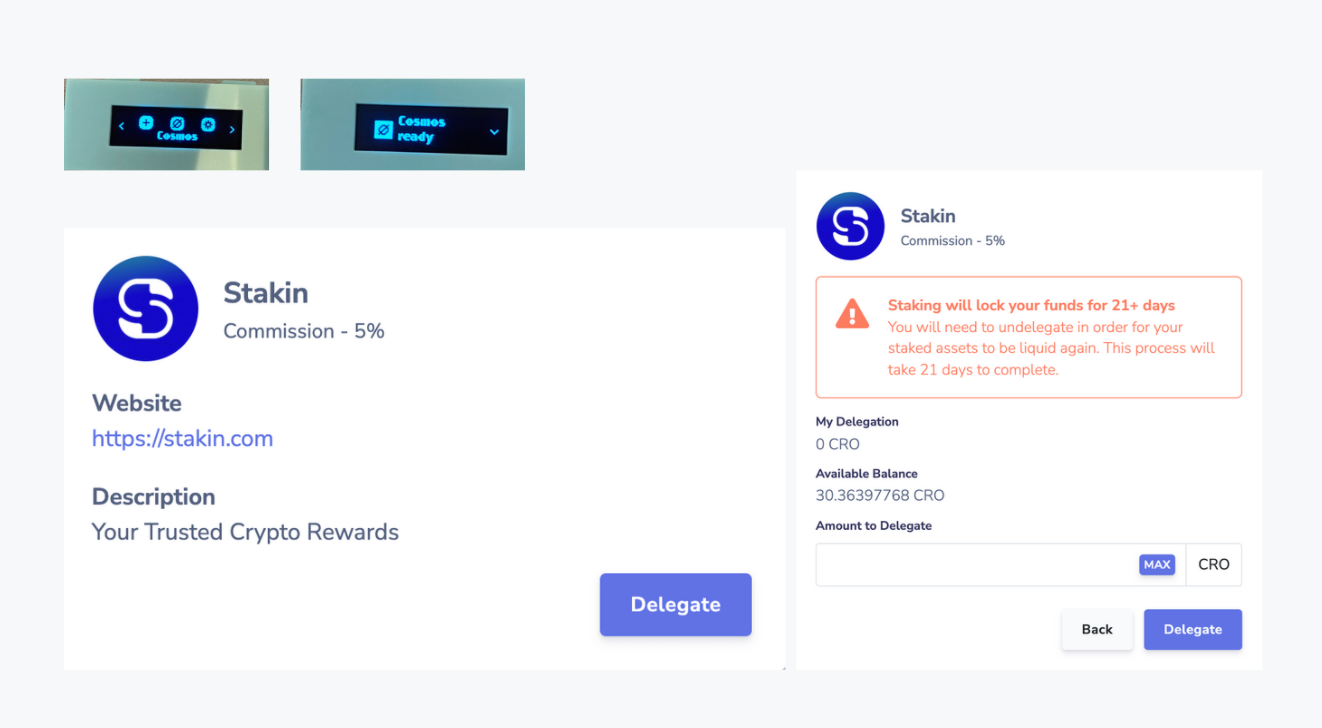Click the 'Your Trusted Crypto Rewards' description text
Screen dimensions: 1322x728
(x=245, y=532)
